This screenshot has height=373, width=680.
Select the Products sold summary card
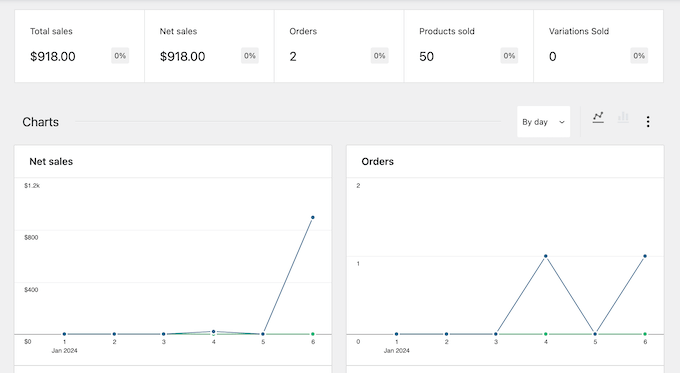(469, 46)
